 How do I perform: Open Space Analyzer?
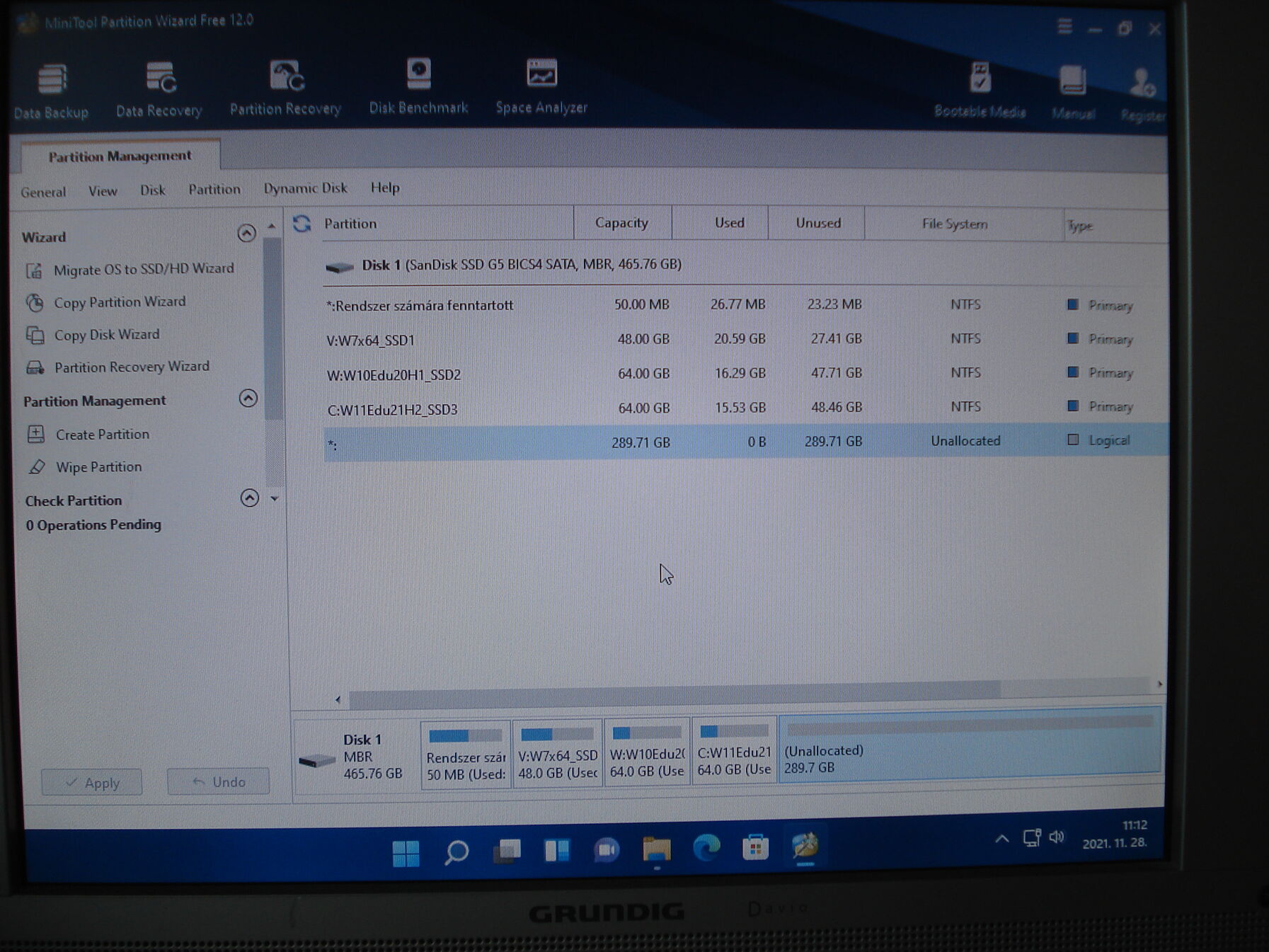tap(541, 86)
